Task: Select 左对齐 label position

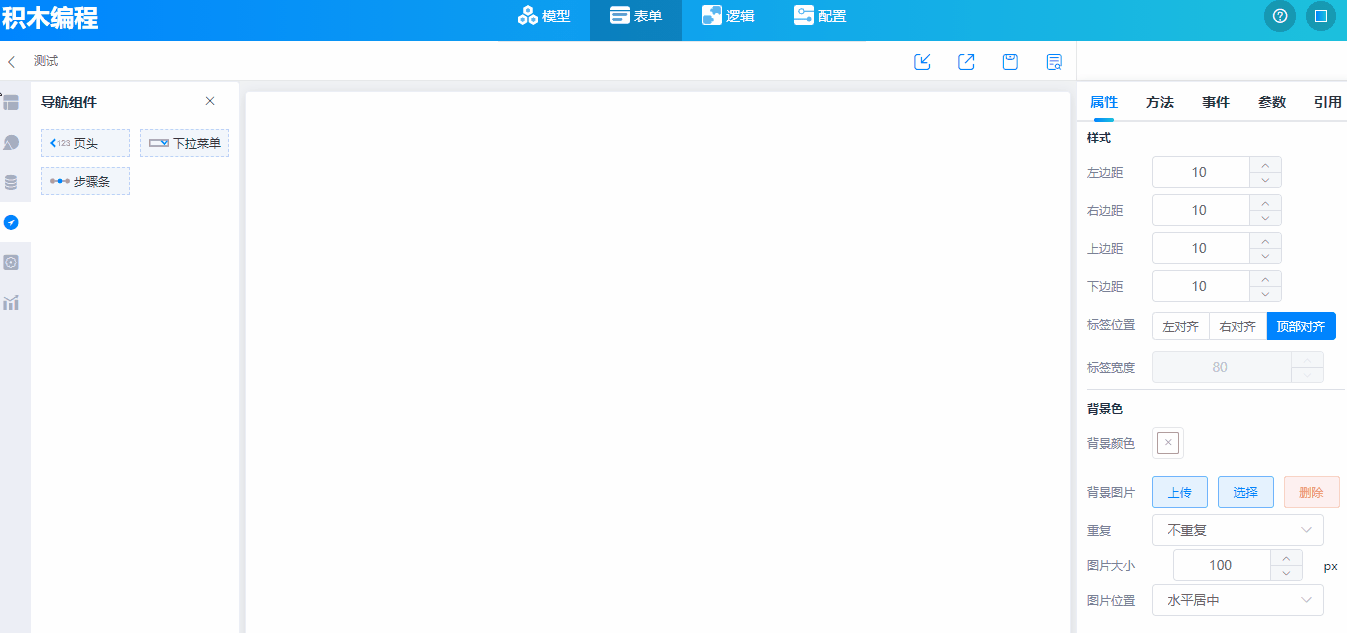Action: tap(1181, 326)
